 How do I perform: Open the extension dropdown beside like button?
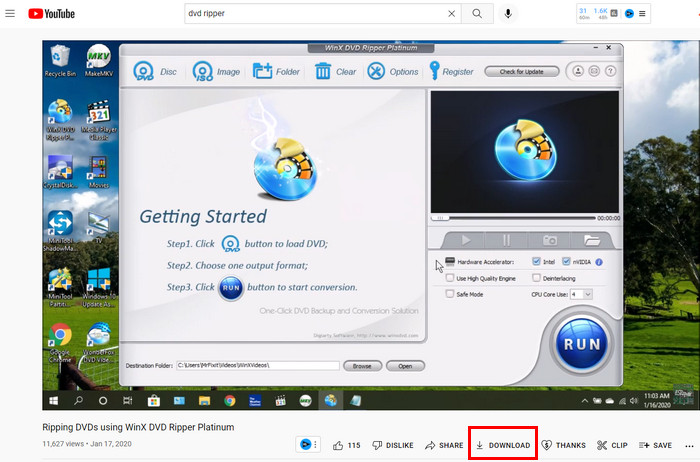point(315,445)
